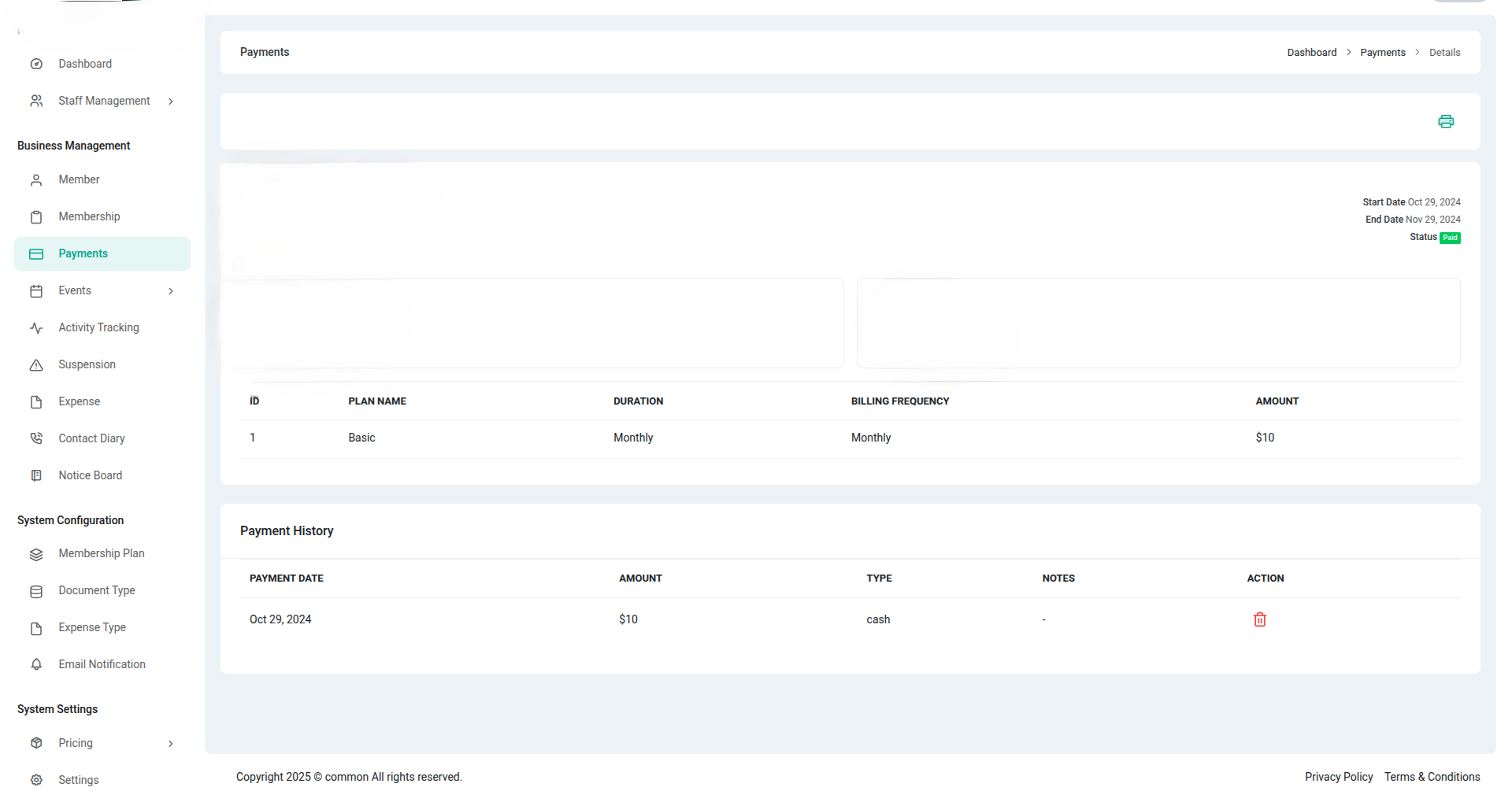Click the copyright notice in the footer
This screenshot has height=802, width=1512.
(x=349, y=777)
